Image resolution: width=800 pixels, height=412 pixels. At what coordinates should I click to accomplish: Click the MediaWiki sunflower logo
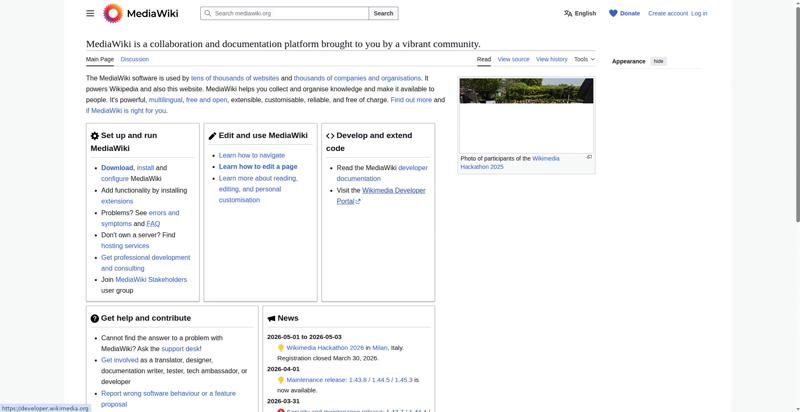tap(113, 13)
